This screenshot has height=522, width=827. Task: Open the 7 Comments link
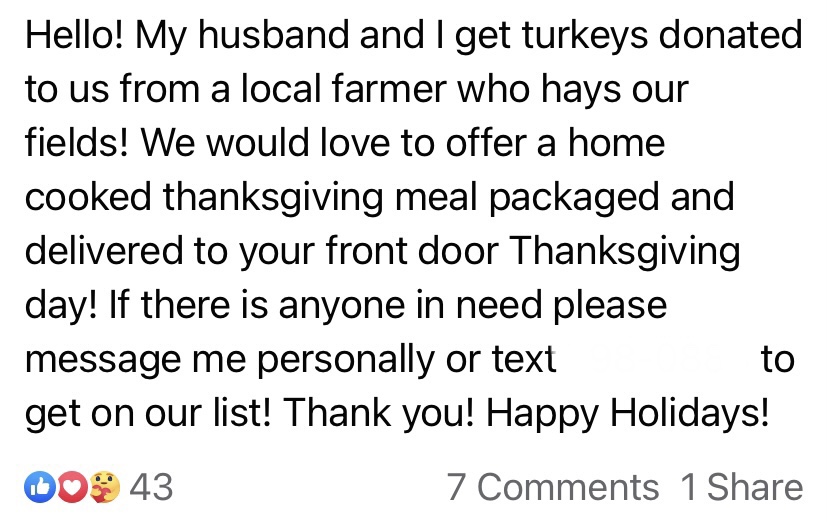coord(552,488)
